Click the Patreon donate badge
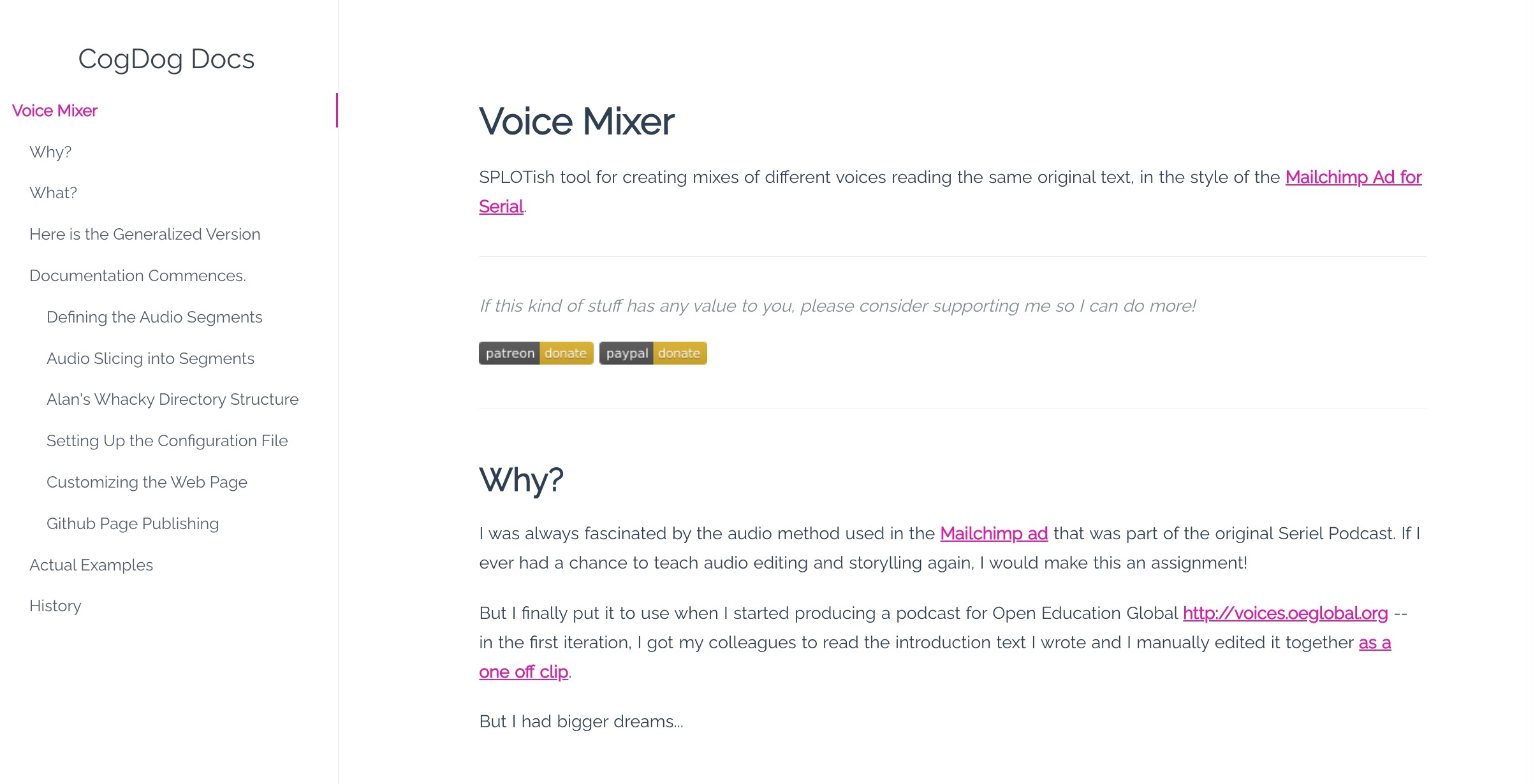Image resolution: width=1533 pixels, height=784 pixels. click(x=536, y=353)
